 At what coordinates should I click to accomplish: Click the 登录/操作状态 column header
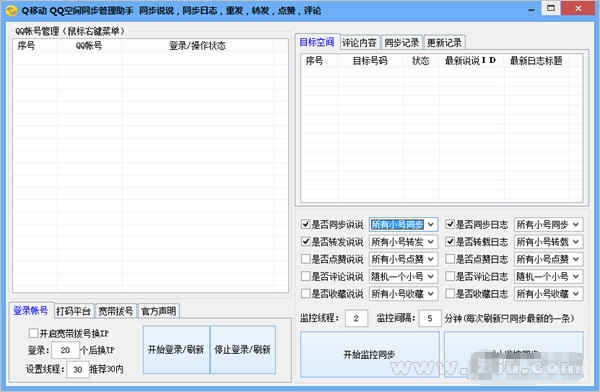197,46
